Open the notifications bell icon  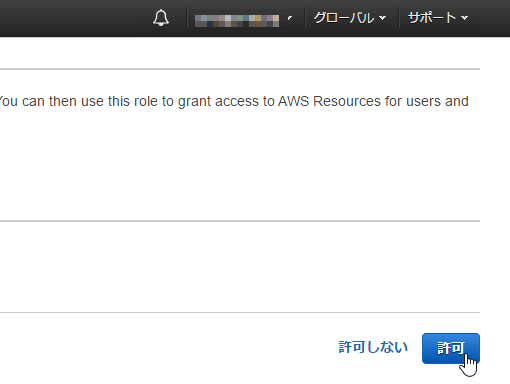pos(161,18)
